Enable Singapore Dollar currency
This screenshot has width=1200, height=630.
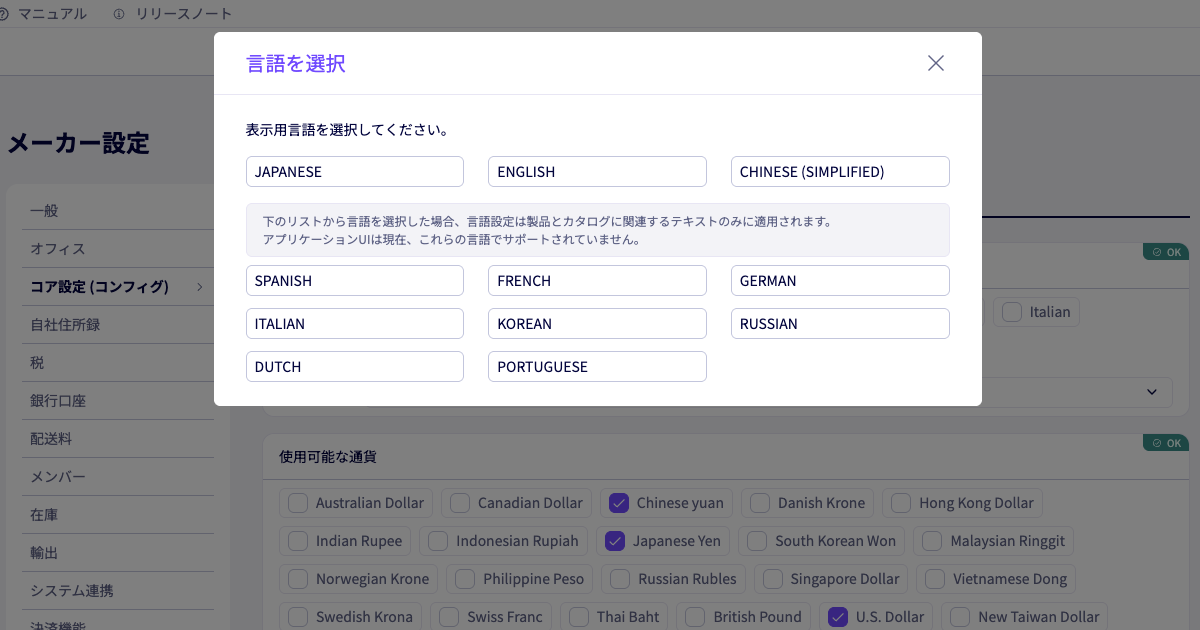(772, 579)
